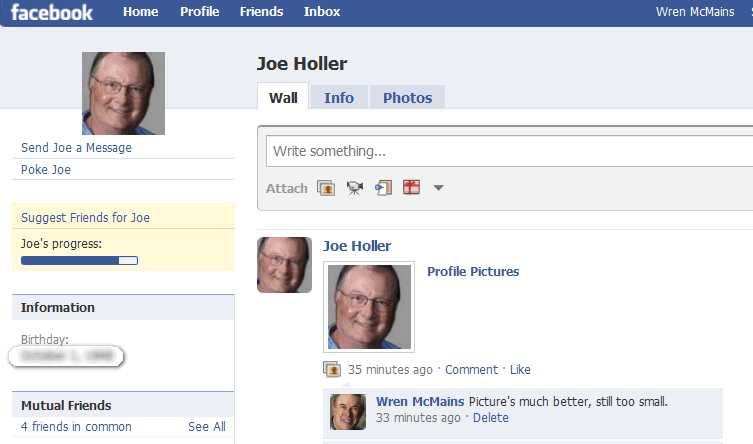This screenshot has height=444, width=753.
Task: Click the Mutual Friends section header
Action: 123,405
